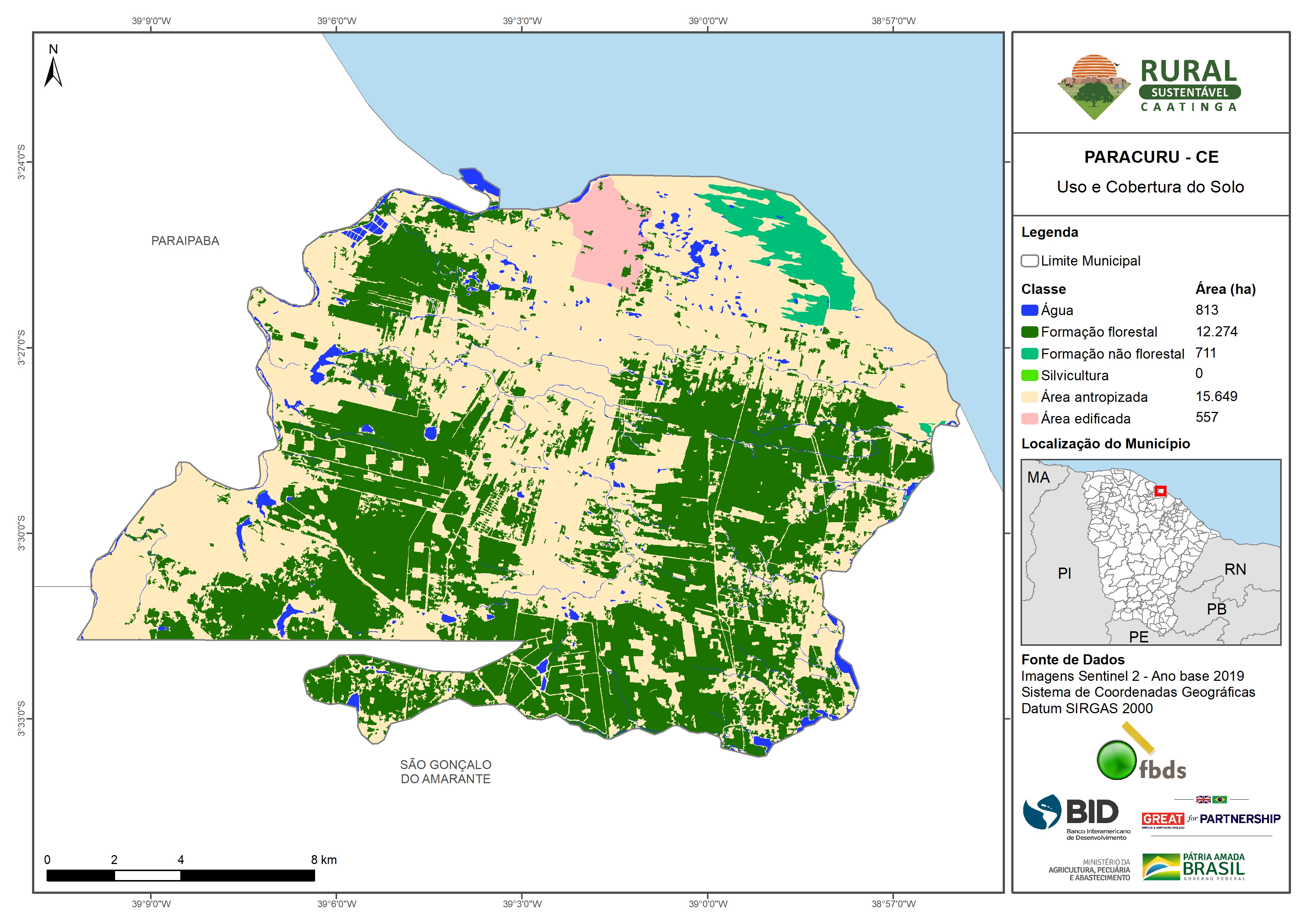
Task: Click the PARAIPABA municipality label
Action: click(x=185, y=241)
